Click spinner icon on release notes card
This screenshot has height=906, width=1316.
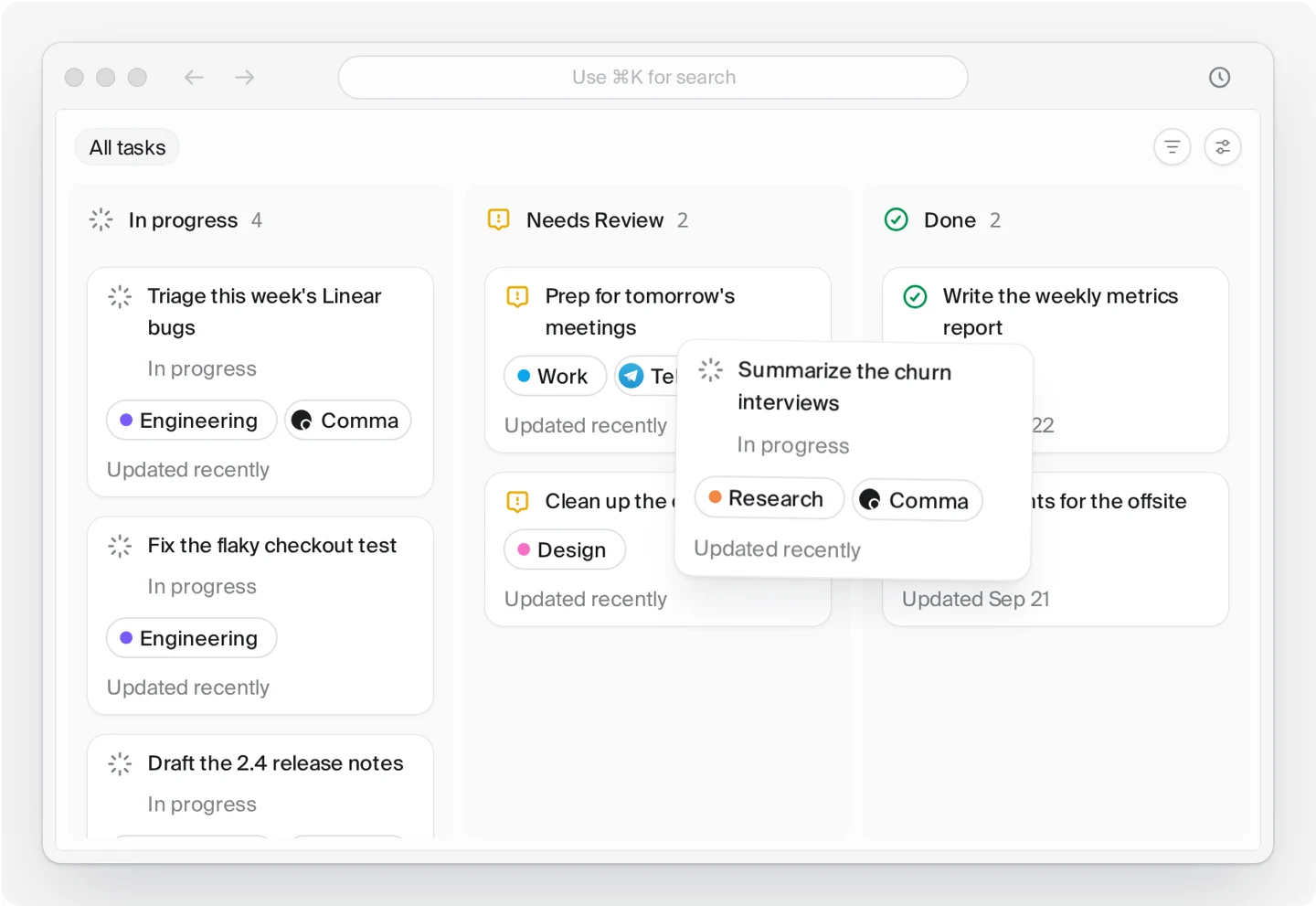point(120,763)
